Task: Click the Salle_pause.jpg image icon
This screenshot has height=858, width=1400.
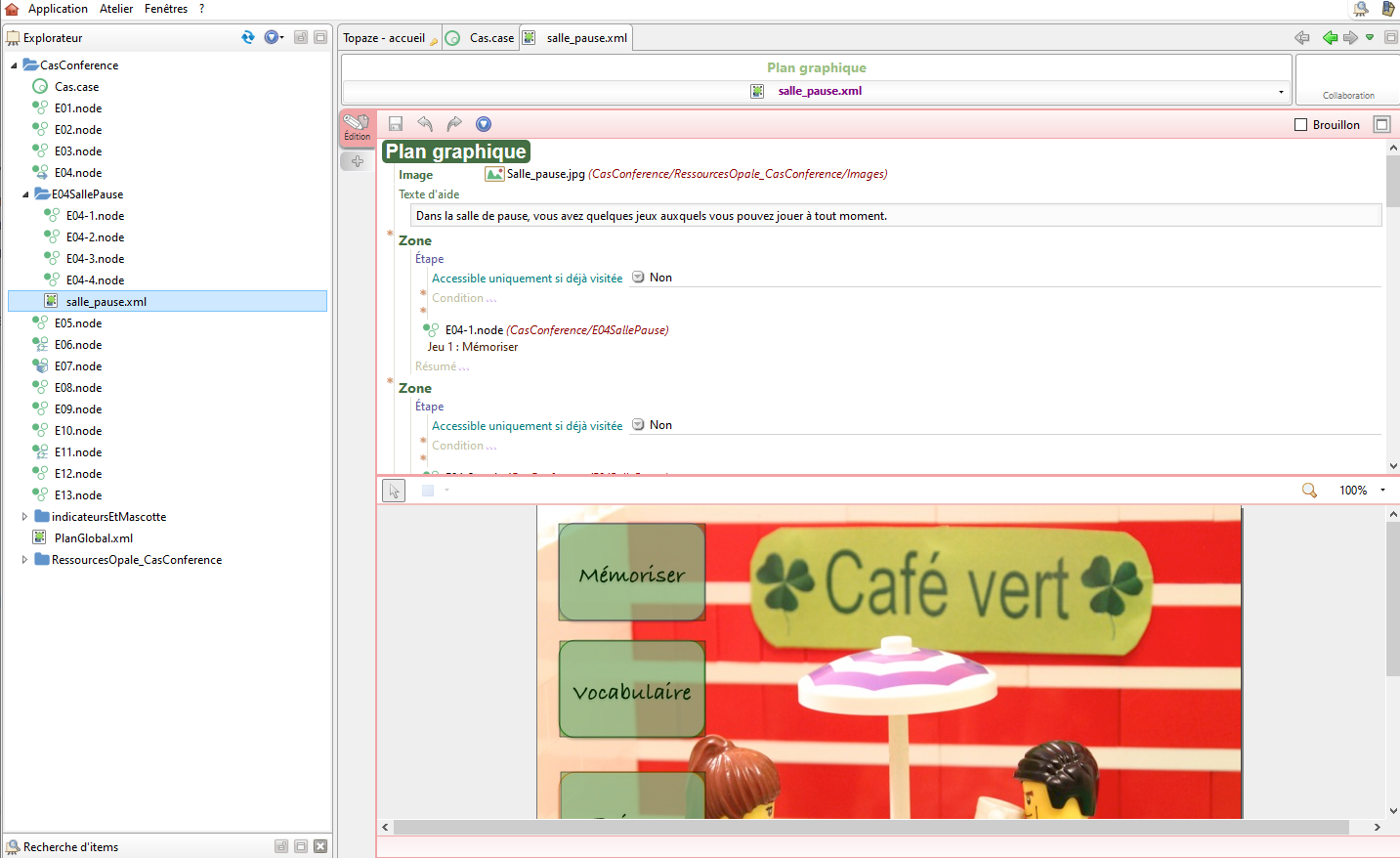Action: pos(494,174)
